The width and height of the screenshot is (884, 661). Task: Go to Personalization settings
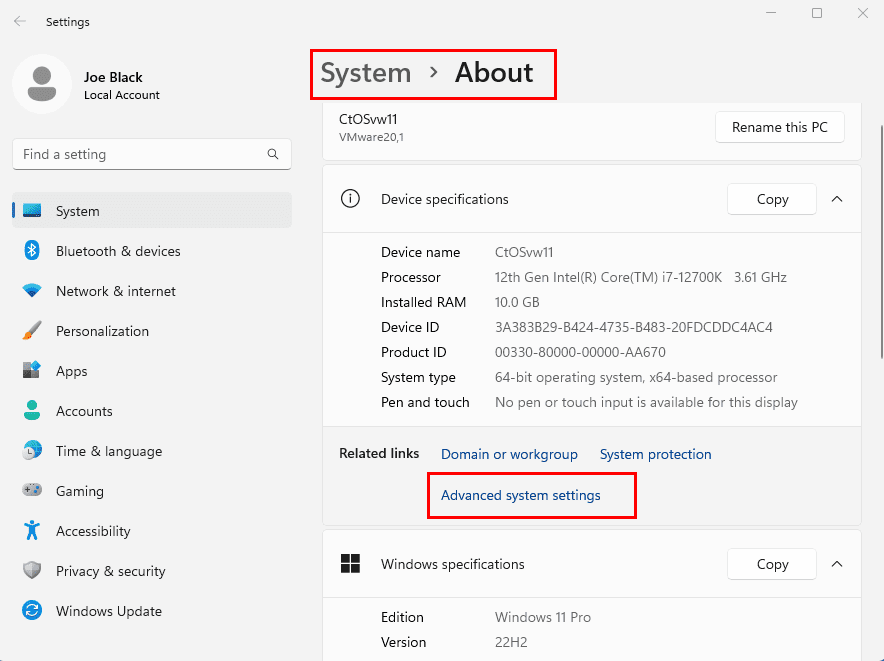[152, 331]
